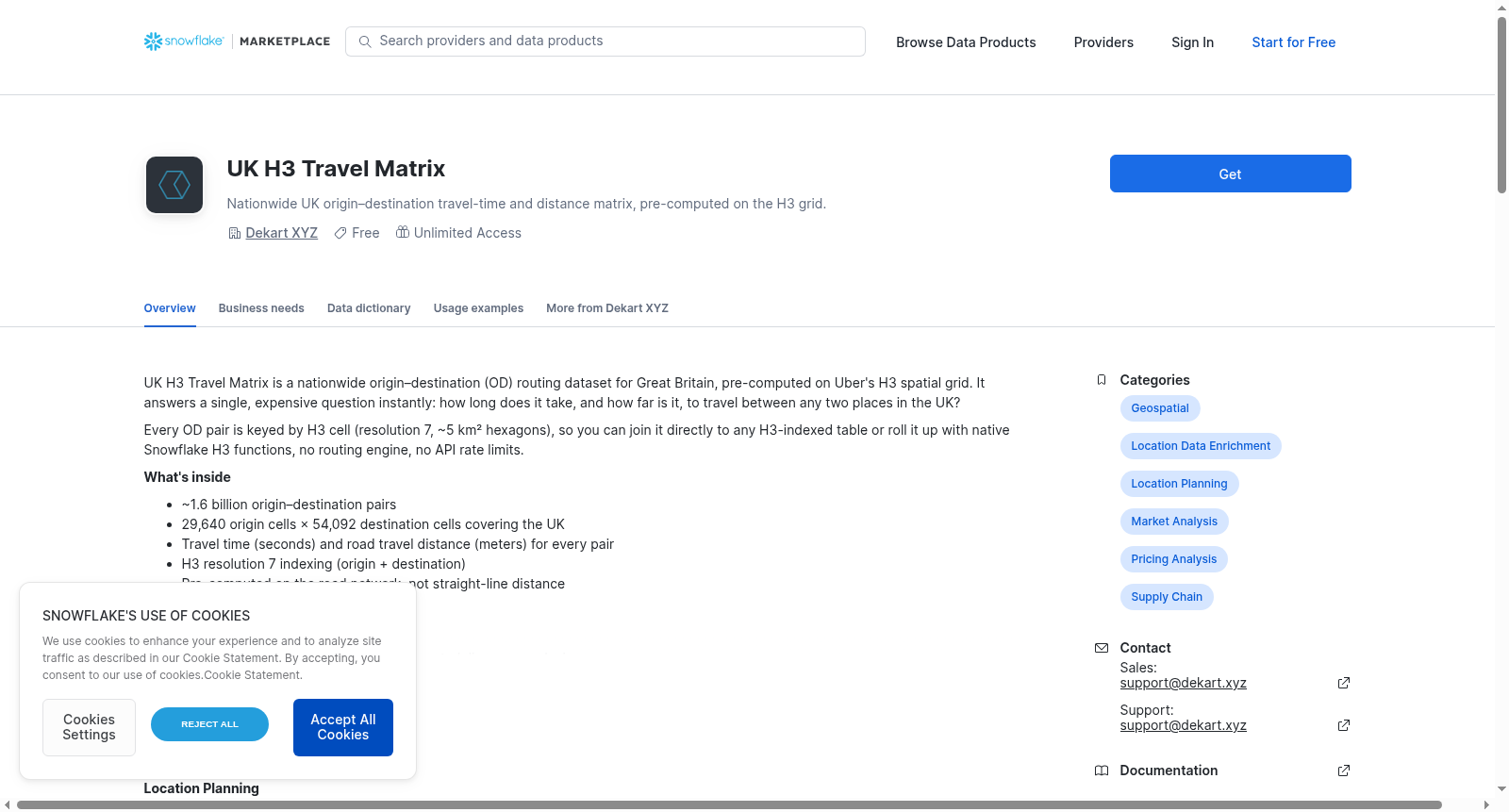Select the Location Planning category tag
This screenshot has height=812, width=1509.
tap(1179, 484)
